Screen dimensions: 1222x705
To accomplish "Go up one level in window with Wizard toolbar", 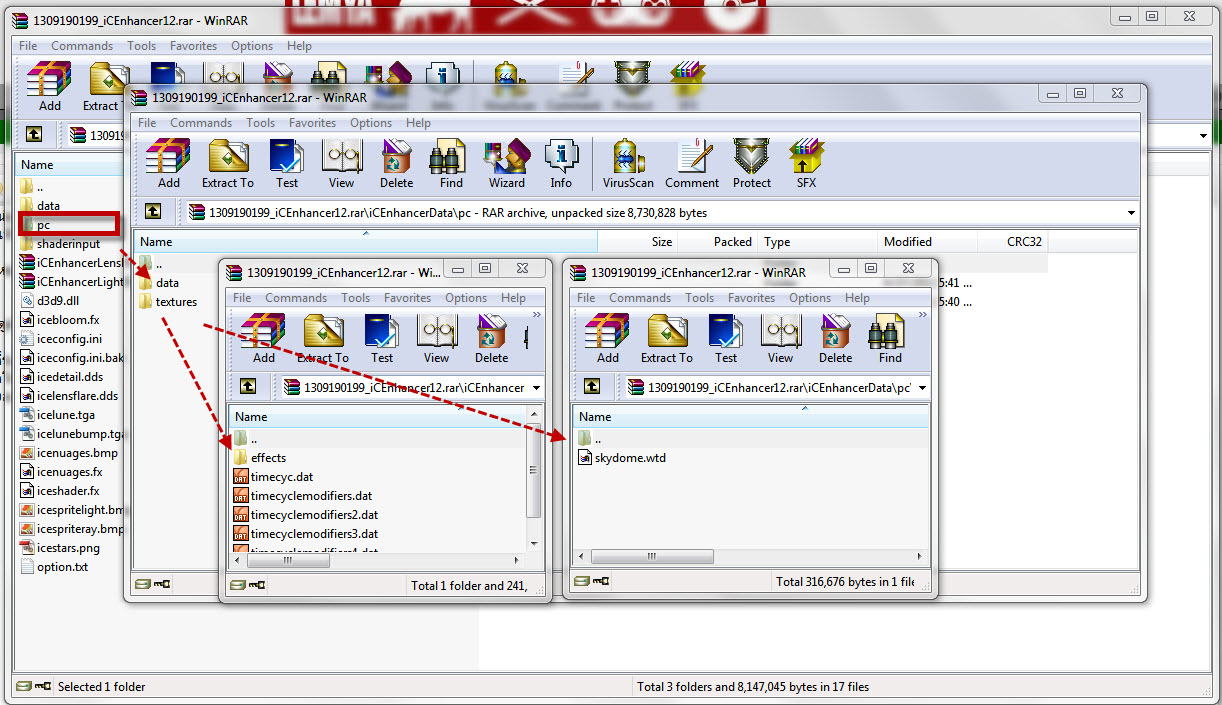I will point(152,212).
